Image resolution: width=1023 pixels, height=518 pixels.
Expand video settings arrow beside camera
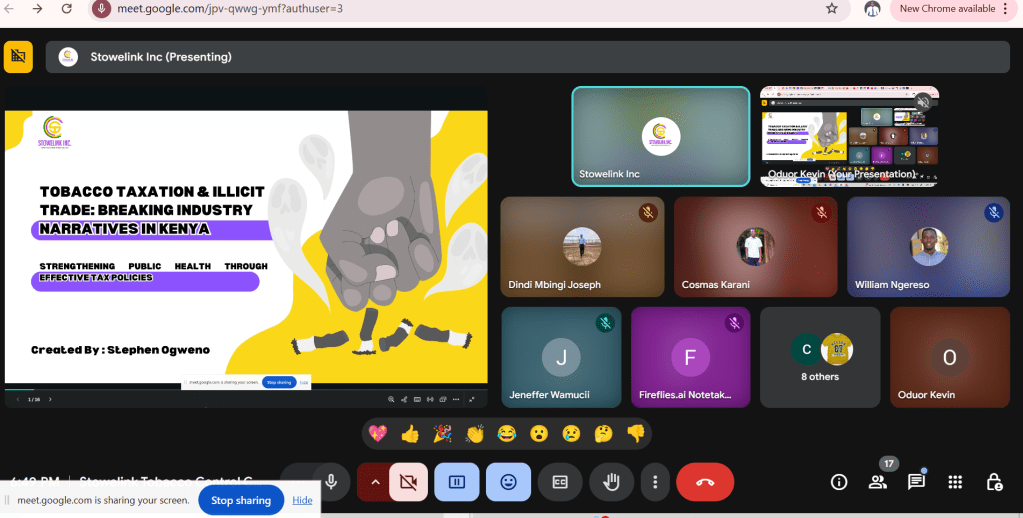click(x=375, y=482)
